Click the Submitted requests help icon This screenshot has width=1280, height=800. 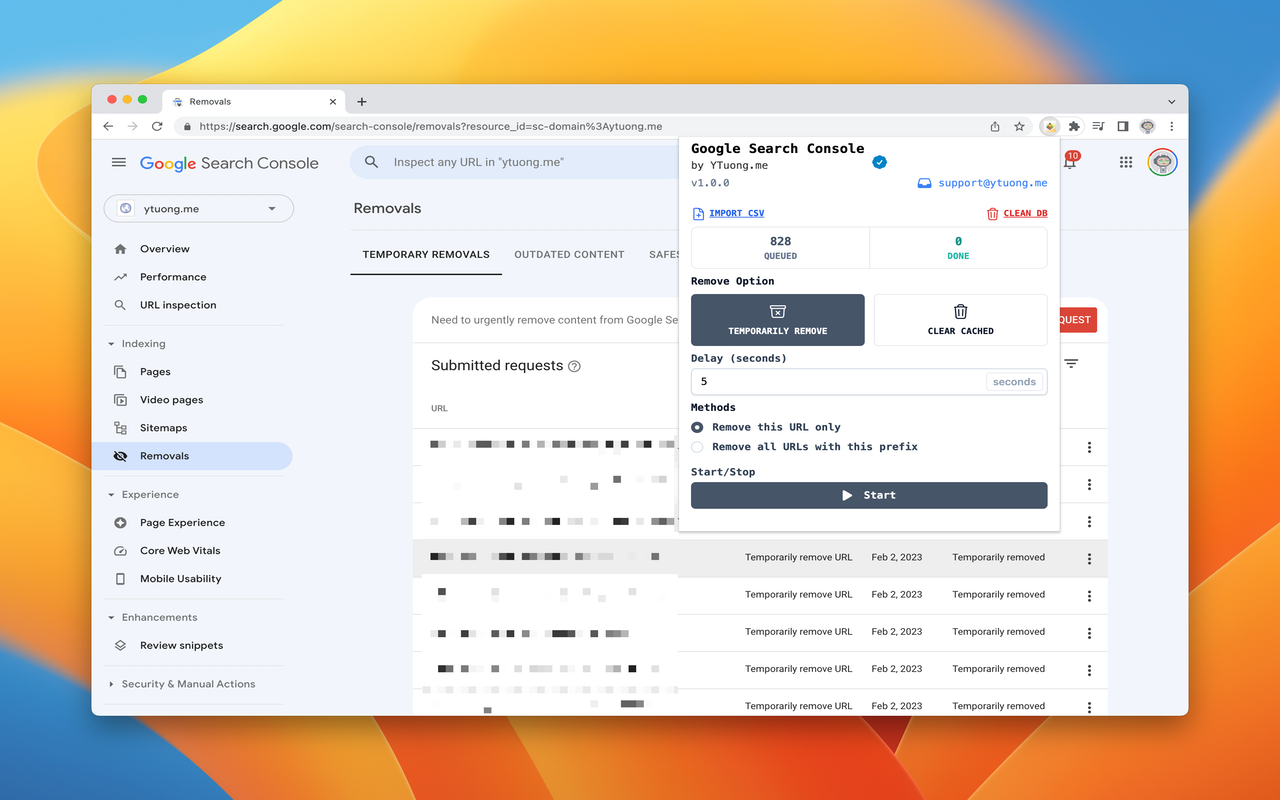click(x=574, y=366)
